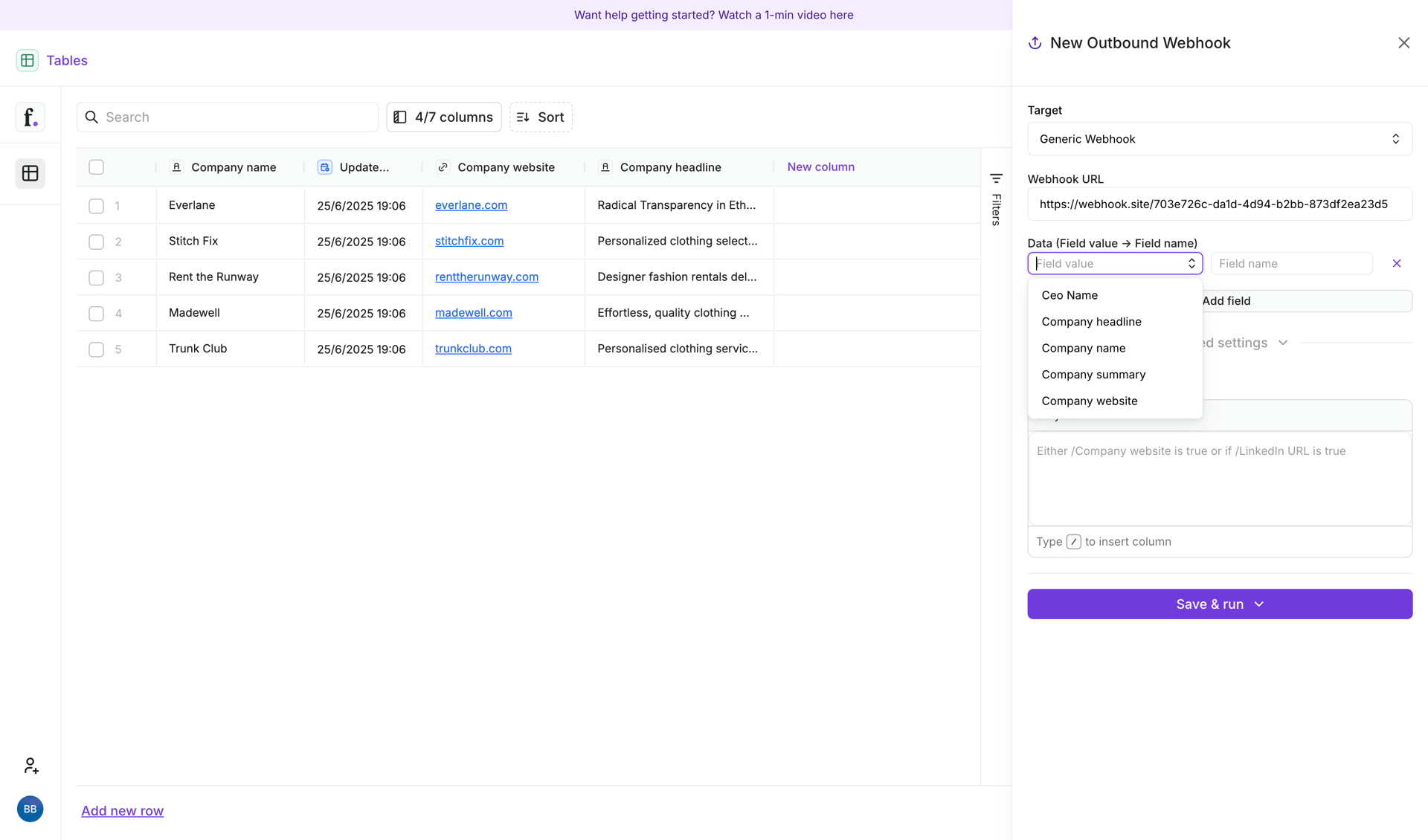1428x840 pixels.
Task: Select the grid view icon in left sidebar
Action: 30,173
